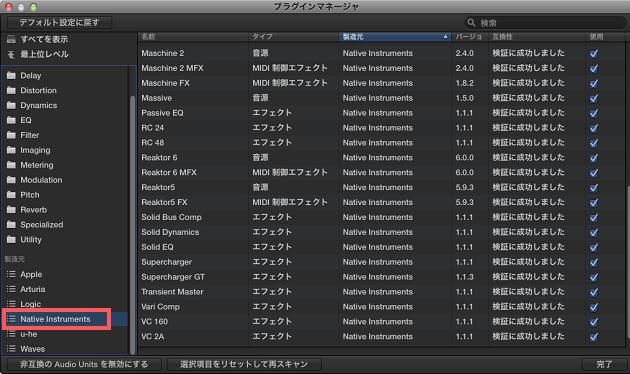
Task: Click the Metering folder icon
Action: click(x=11, y=165)
